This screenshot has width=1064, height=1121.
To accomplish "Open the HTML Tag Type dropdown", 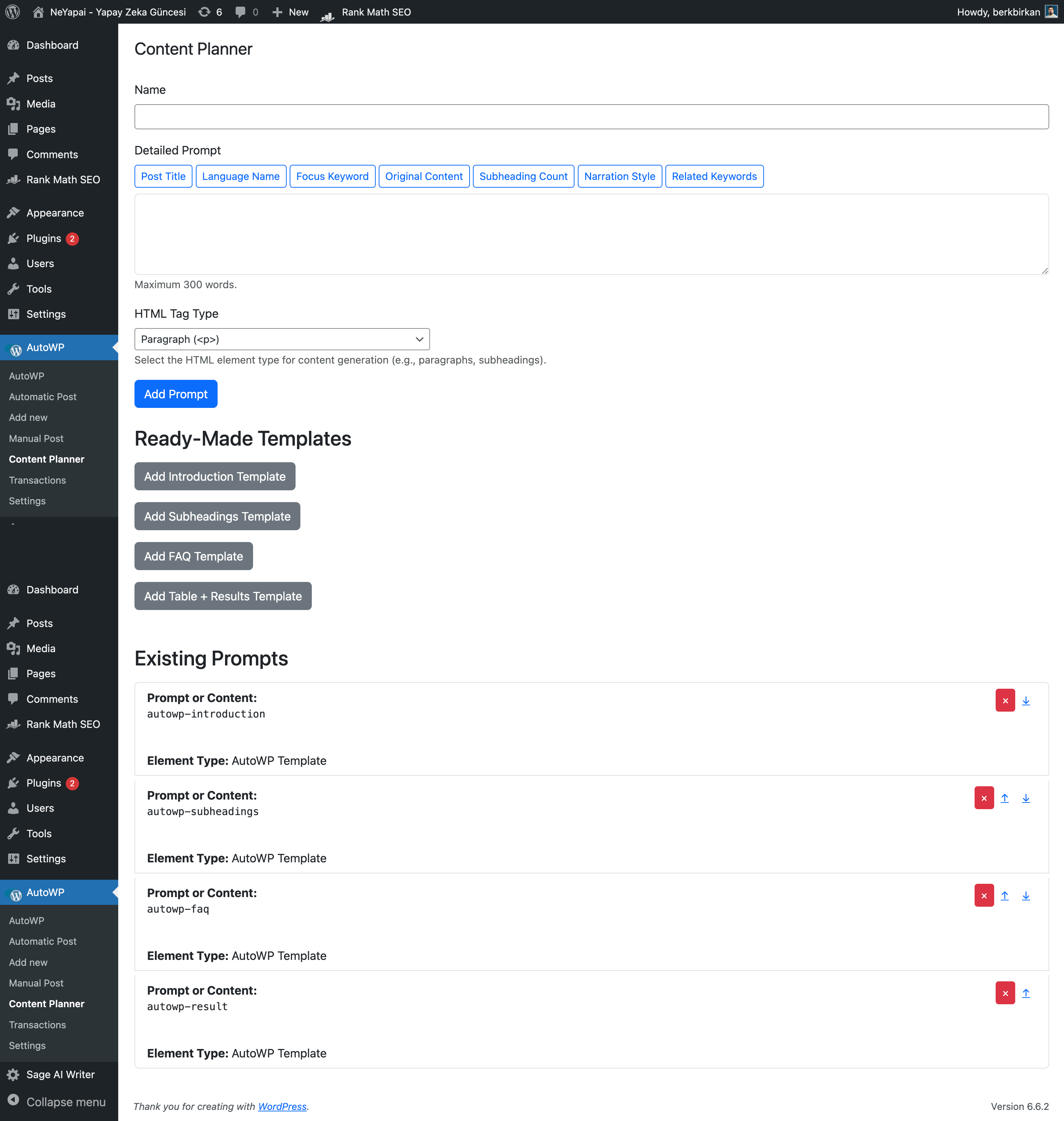I will click(282, 339).
